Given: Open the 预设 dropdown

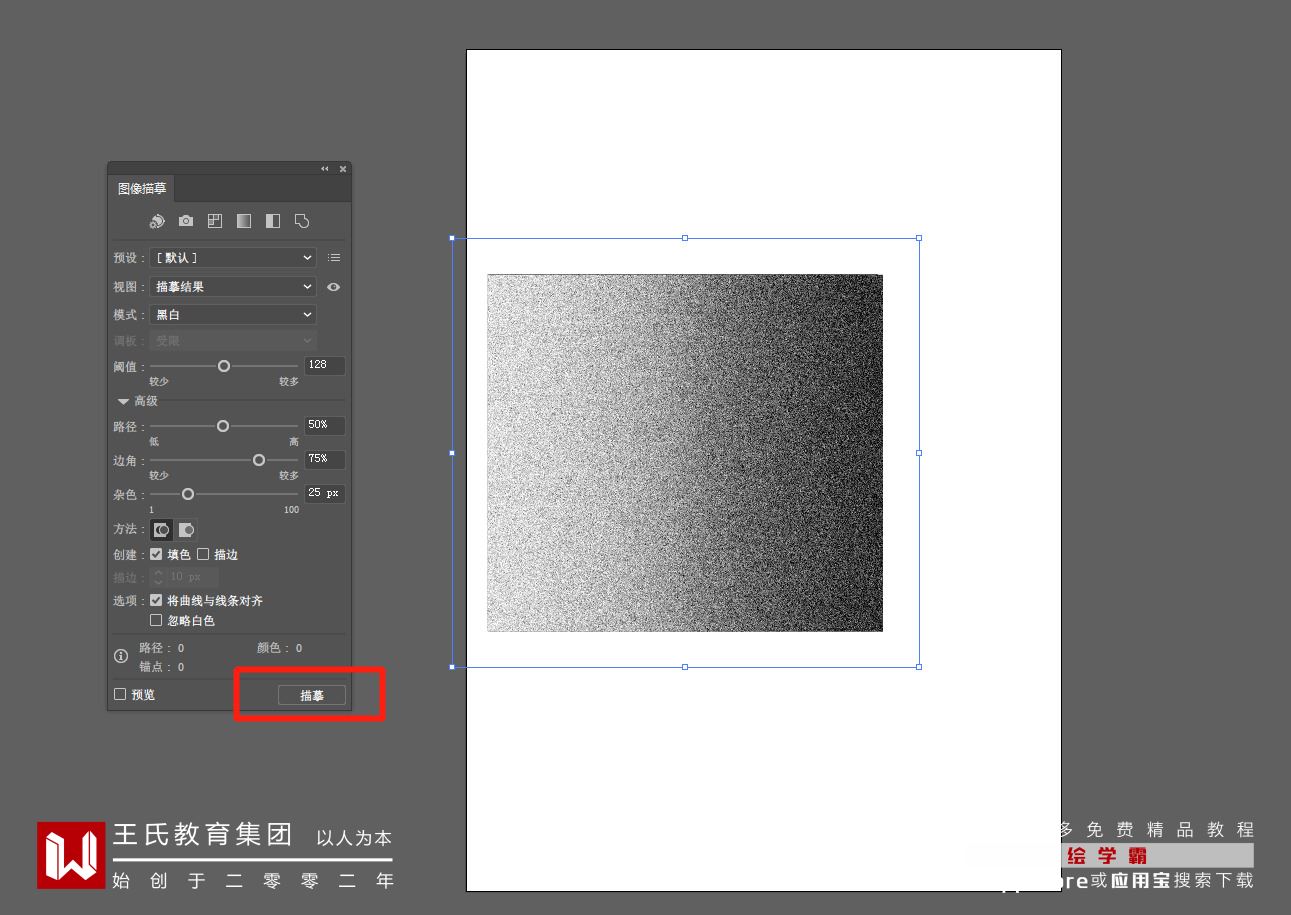Looking at the screenshot, I should pos(233,258).
